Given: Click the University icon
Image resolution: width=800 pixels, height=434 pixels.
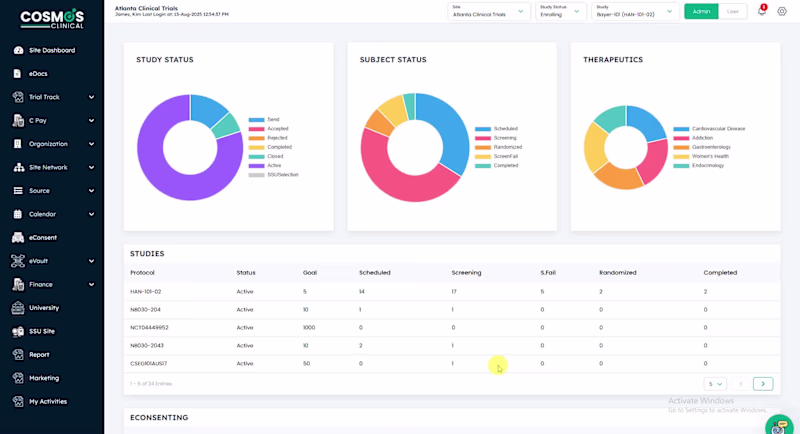Looking at the screenshot, I should 18,308.
